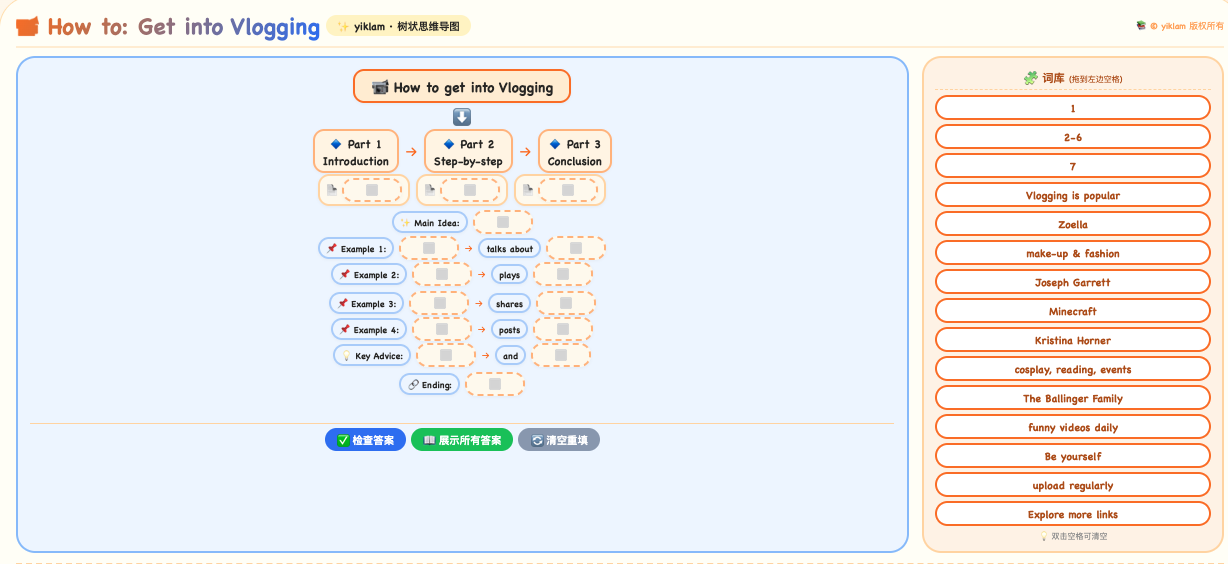1228x564 pixels.
Task: Pick the '1' chip in the word bank
Action: (1073, 108)
